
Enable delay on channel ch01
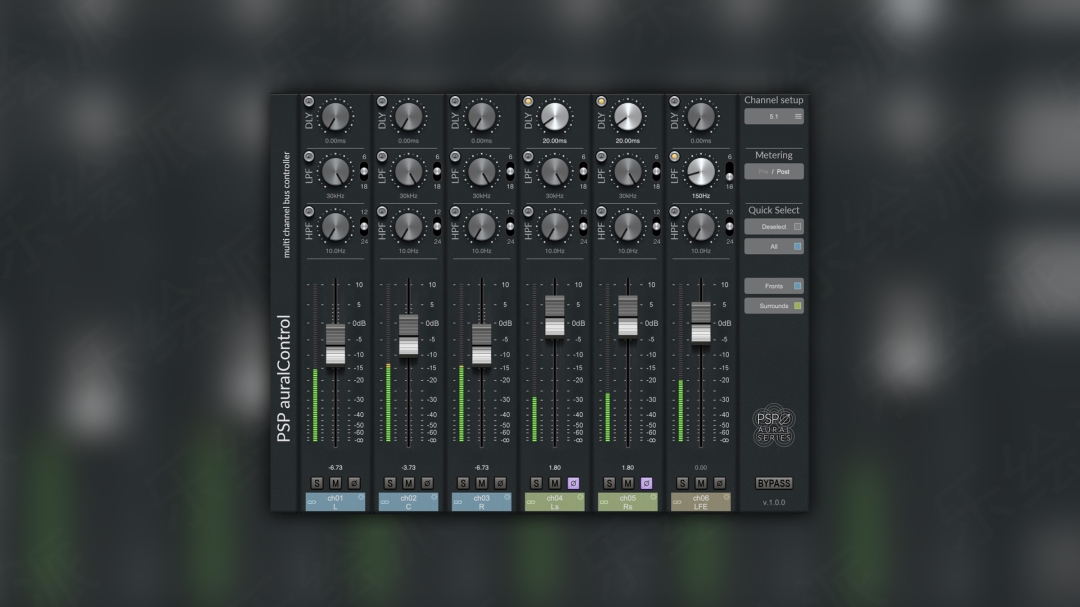point(309,101)
